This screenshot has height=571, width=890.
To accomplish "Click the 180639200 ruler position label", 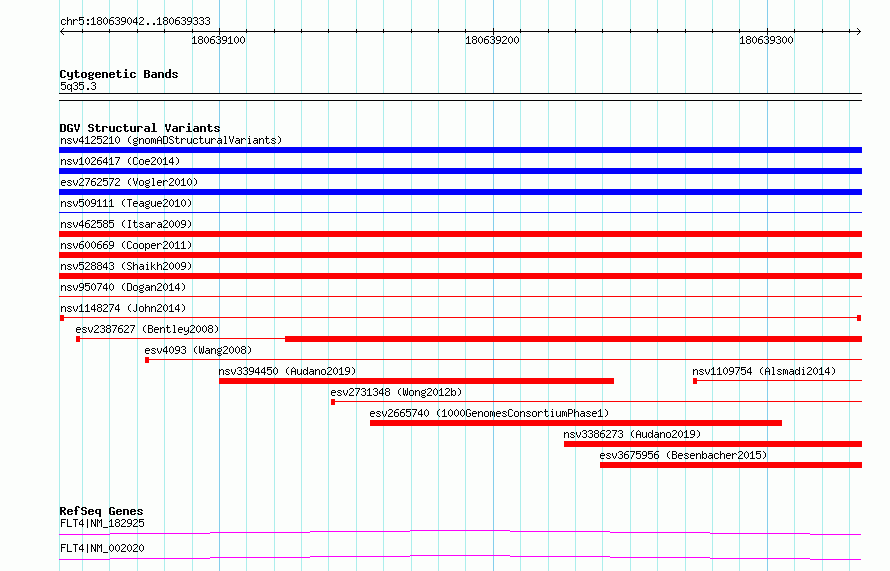I will click(492, 40).
